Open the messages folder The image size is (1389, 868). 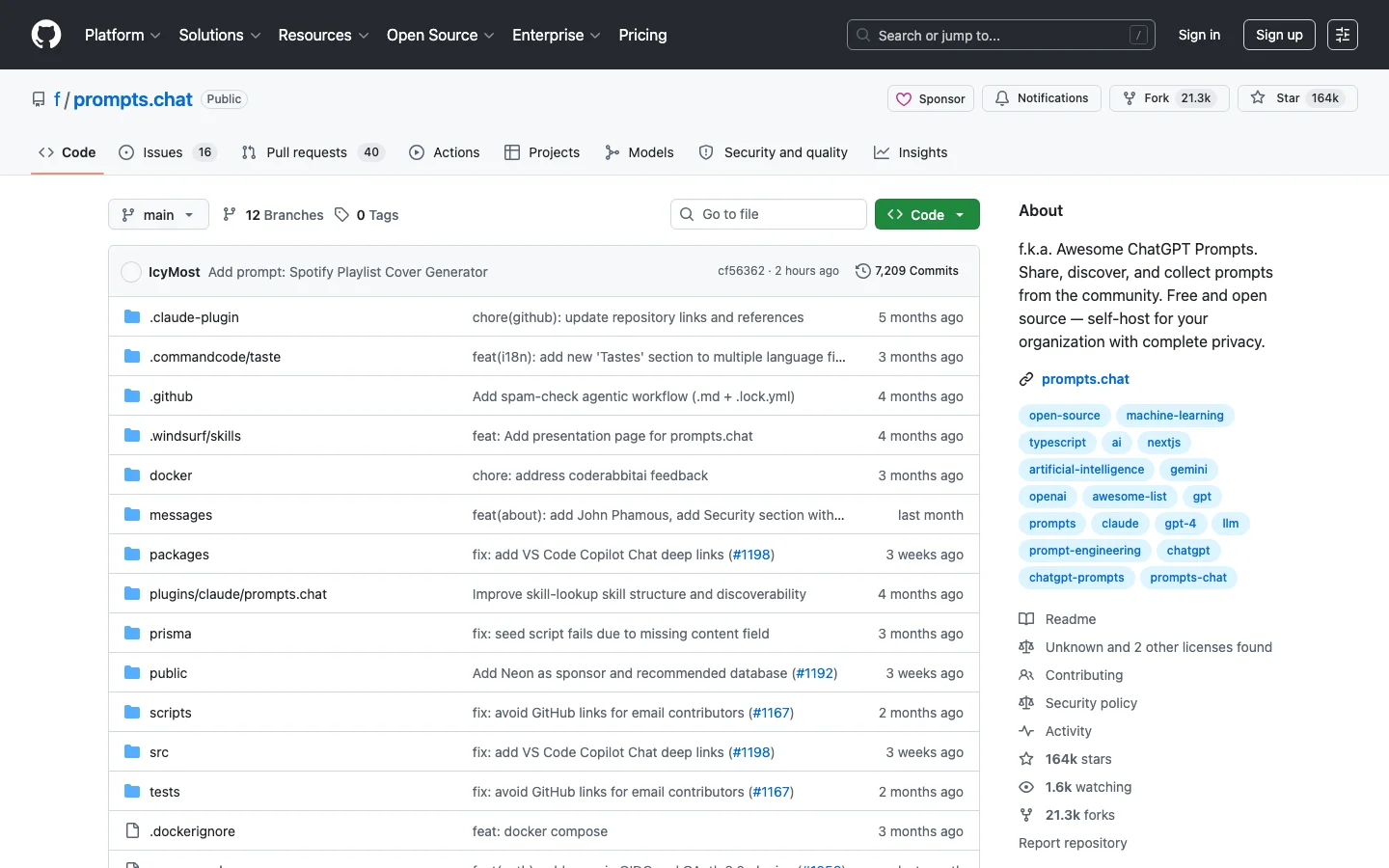(180, 515)
